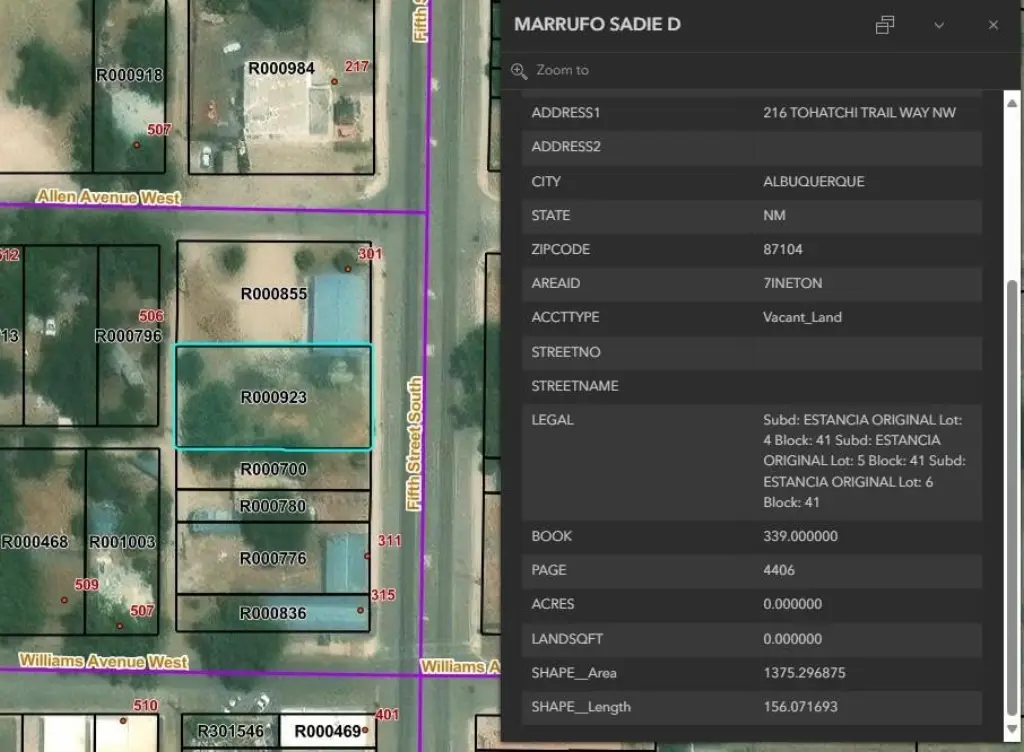
Task: Choose parcel R000836
Action: 273,613
